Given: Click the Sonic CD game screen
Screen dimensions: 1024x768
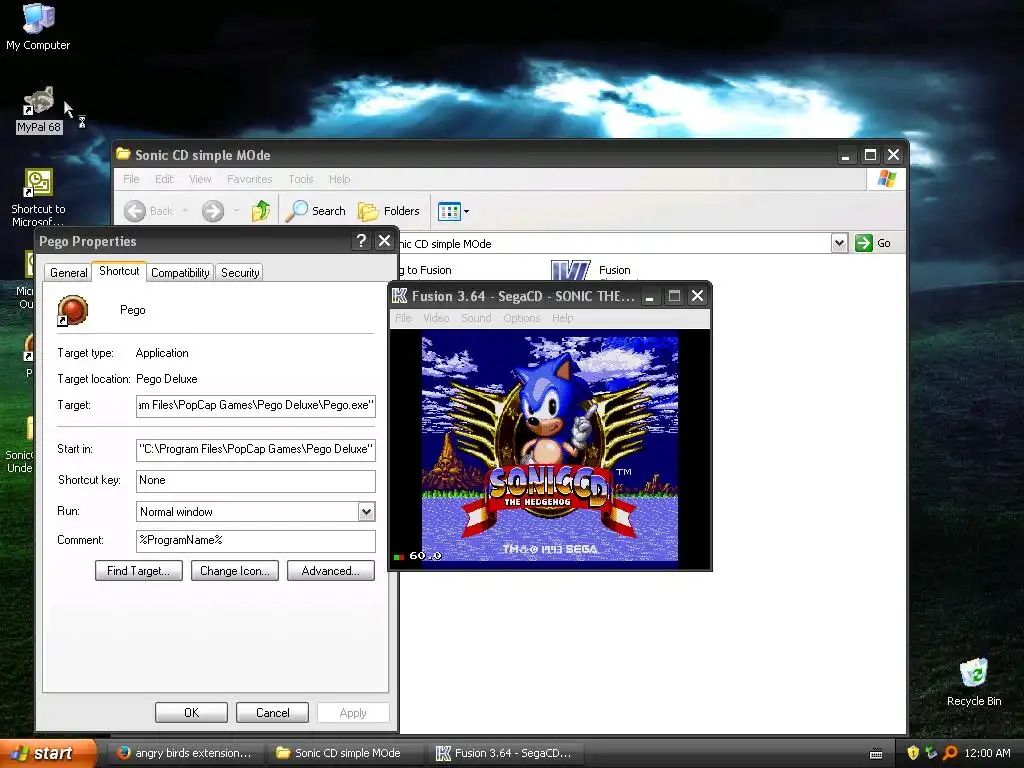Looking at the screenshot, I should click(550, 449).
